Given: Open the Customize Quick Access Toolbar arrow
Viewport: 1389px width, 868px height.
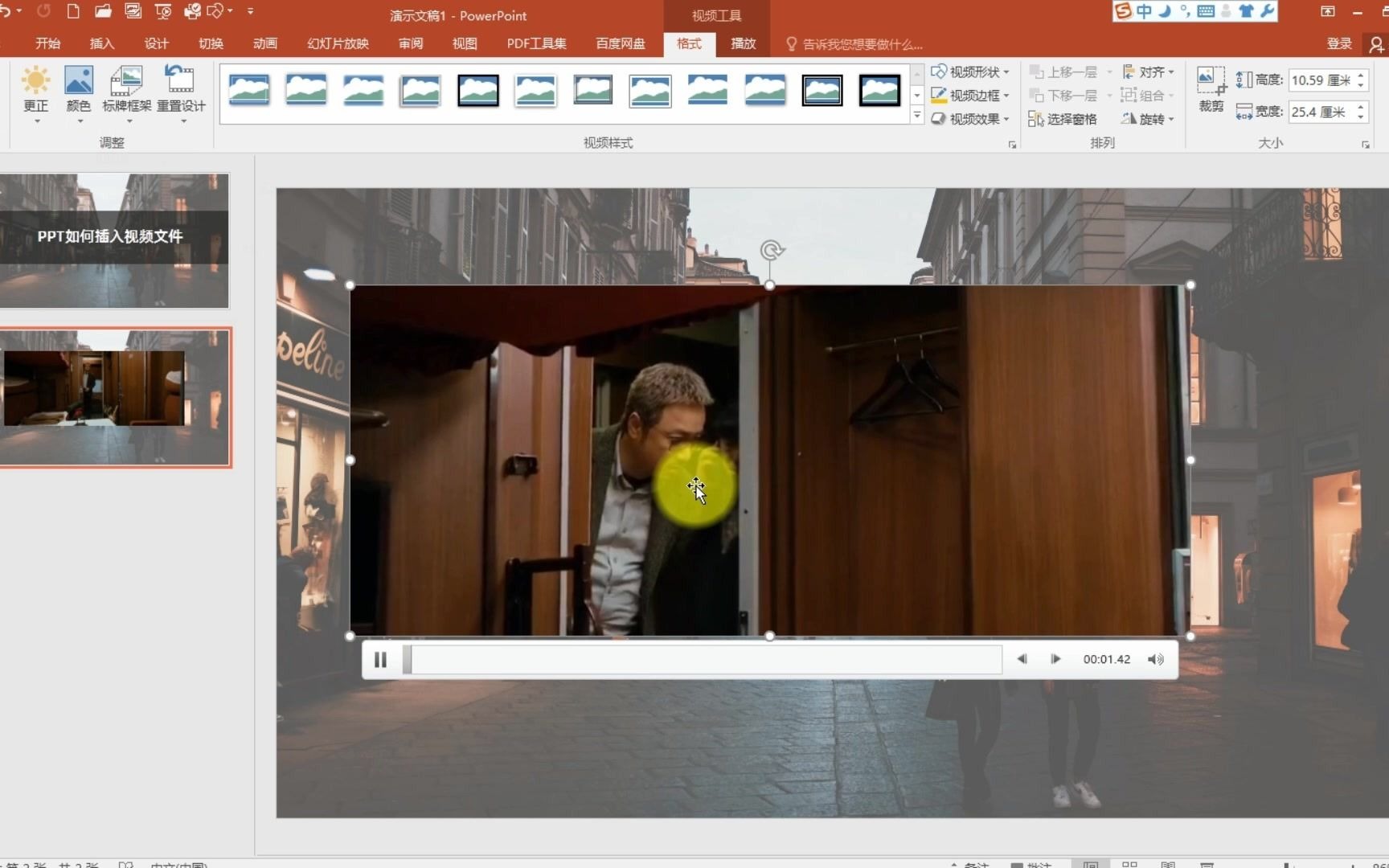Looking at the screenshot, I should (250, 11).
